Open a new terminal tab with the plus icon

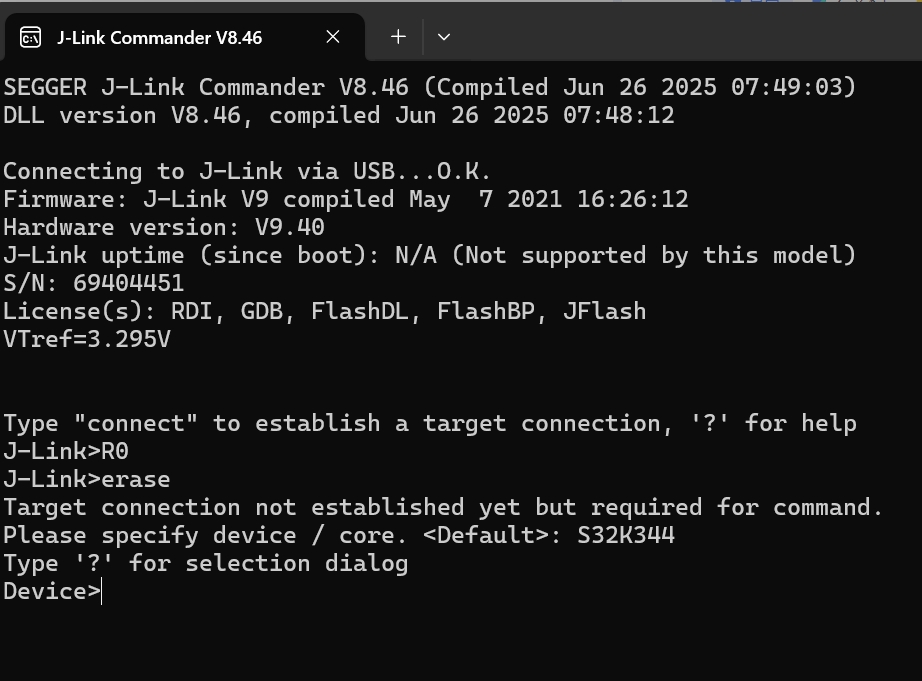click(x=397, y=37)
